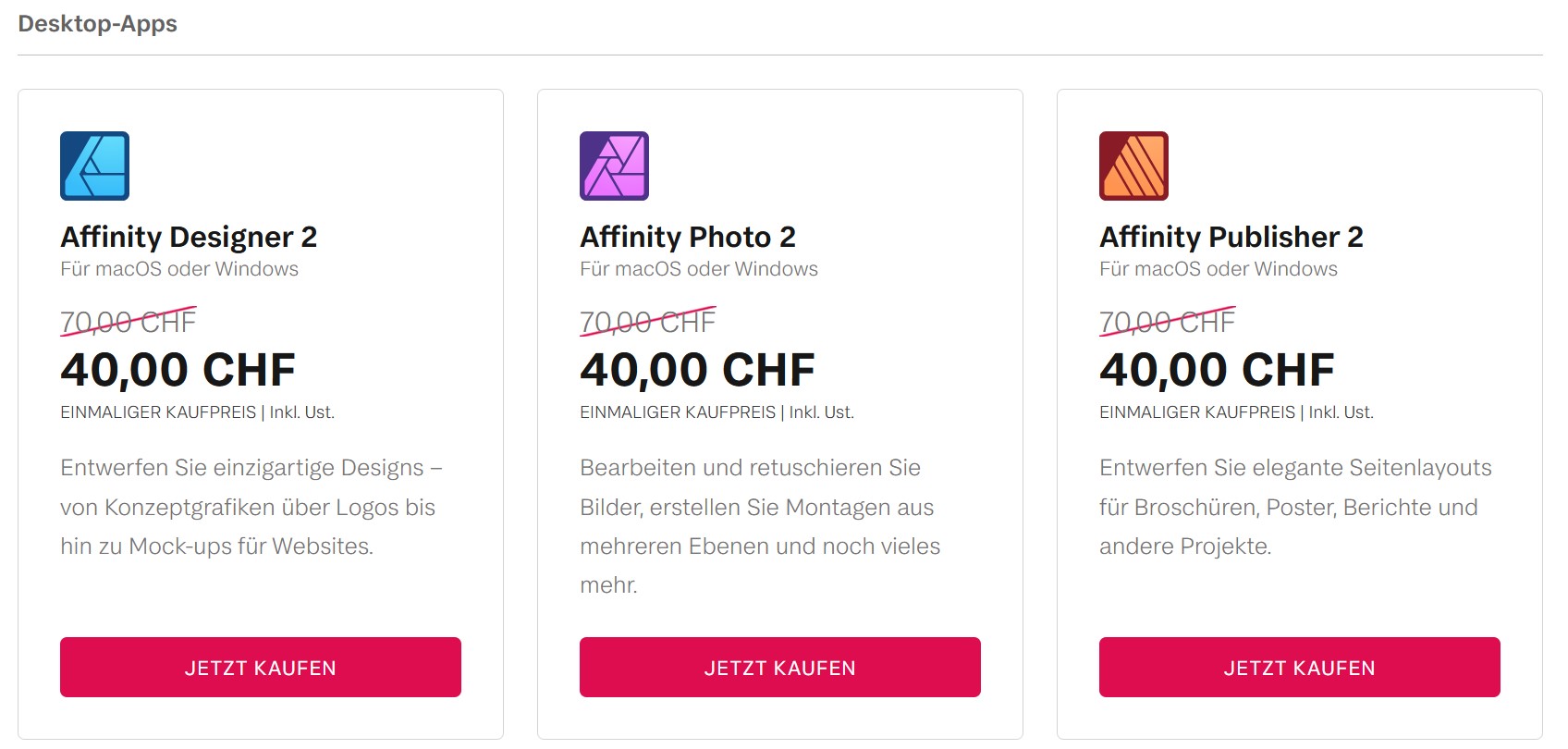The width and height of the screenshot is (1568, 749).
Task: Click Publisher's crossed-out 70,00 CHF price
Action: point(1167,322)
